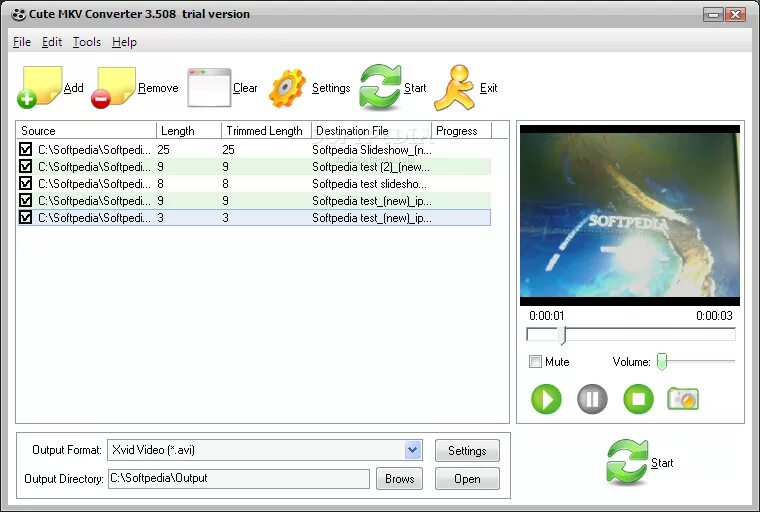Click the Length column header
Image resolution: width=760 pixels, height=512 pixels.
(x=189, y=131)
